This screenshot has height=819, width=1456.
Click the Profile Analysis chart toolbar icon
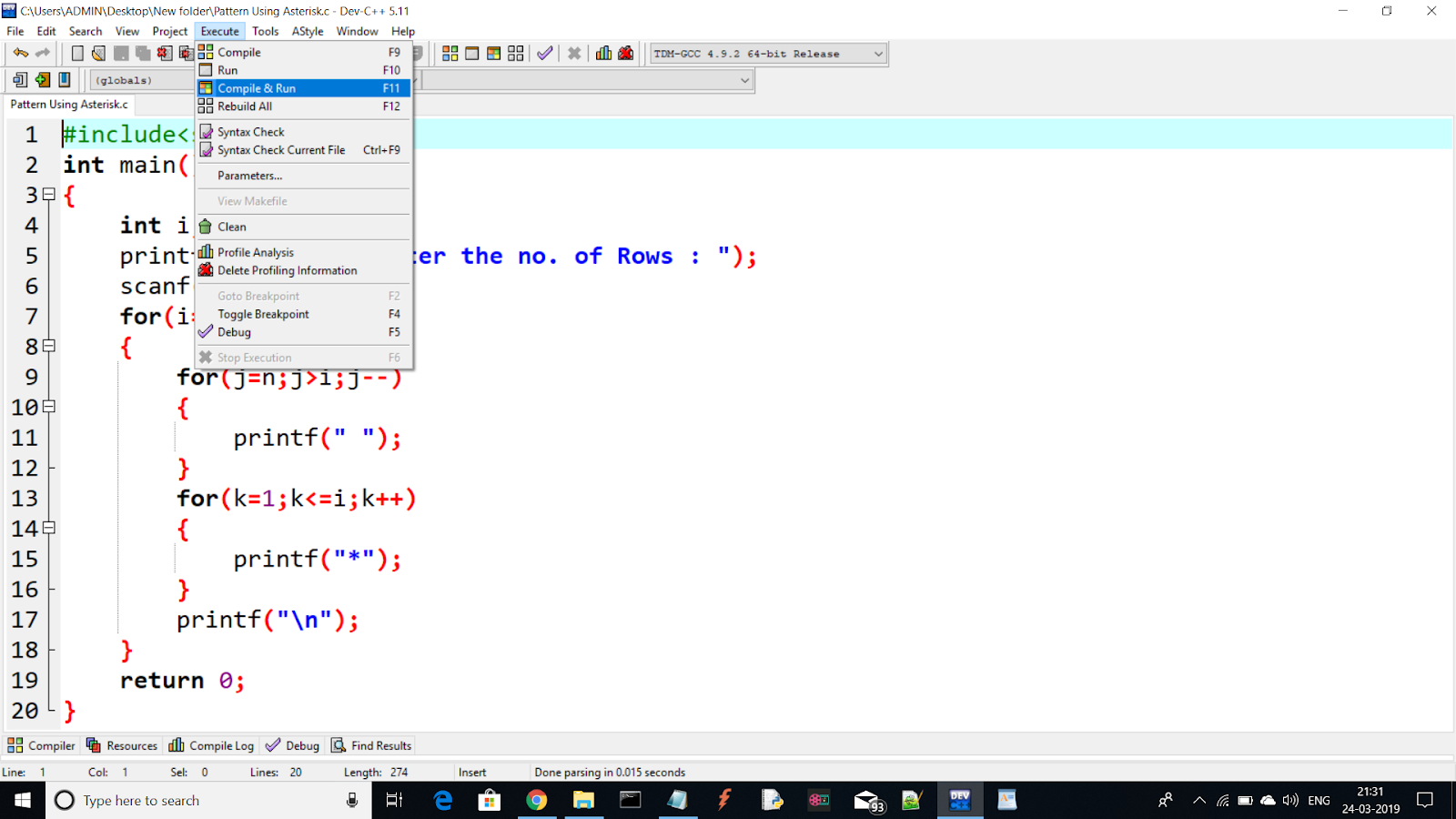[x=603, y=54]
